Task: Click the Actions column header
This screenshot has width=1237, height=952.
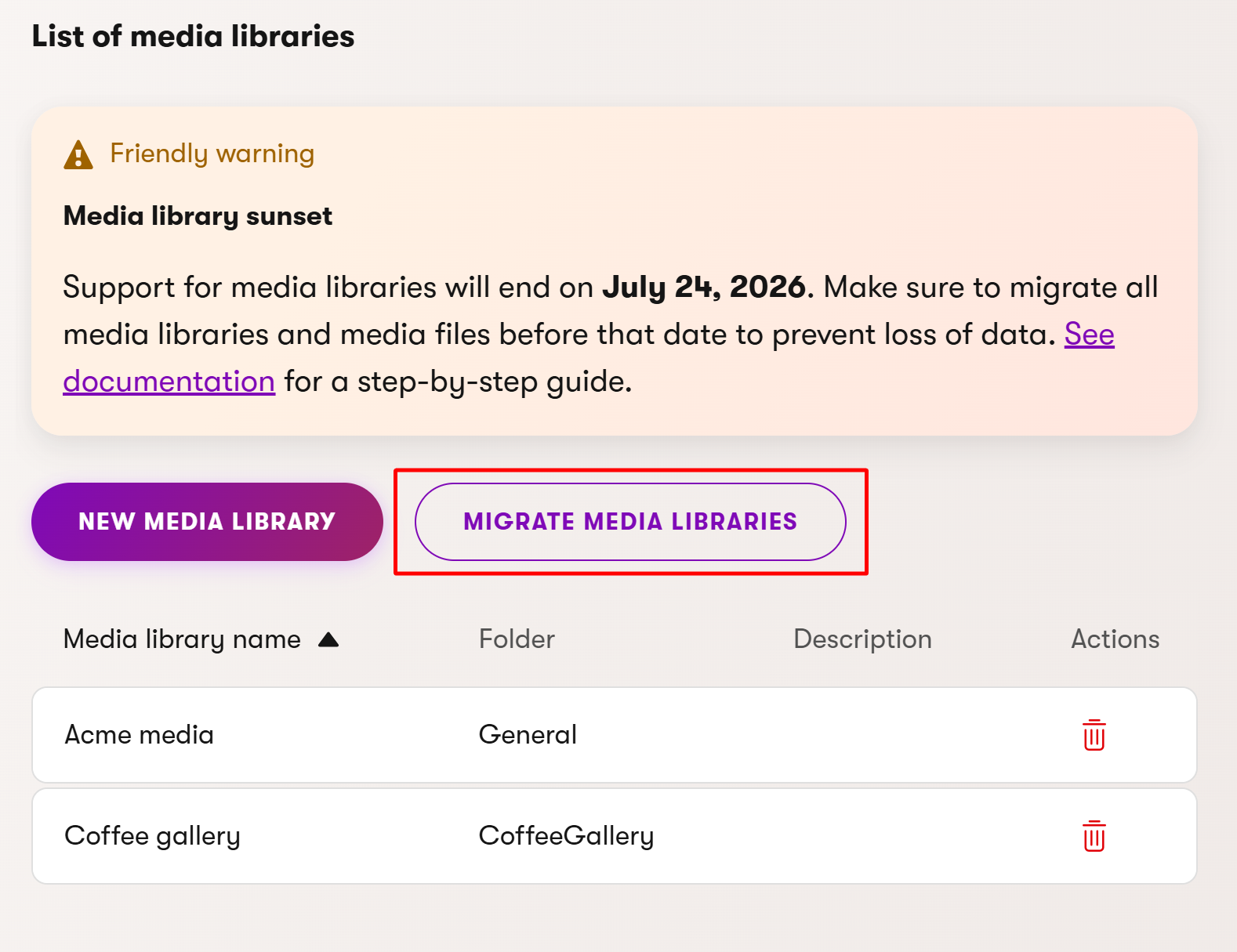Action: click(x=1114, y=639)
